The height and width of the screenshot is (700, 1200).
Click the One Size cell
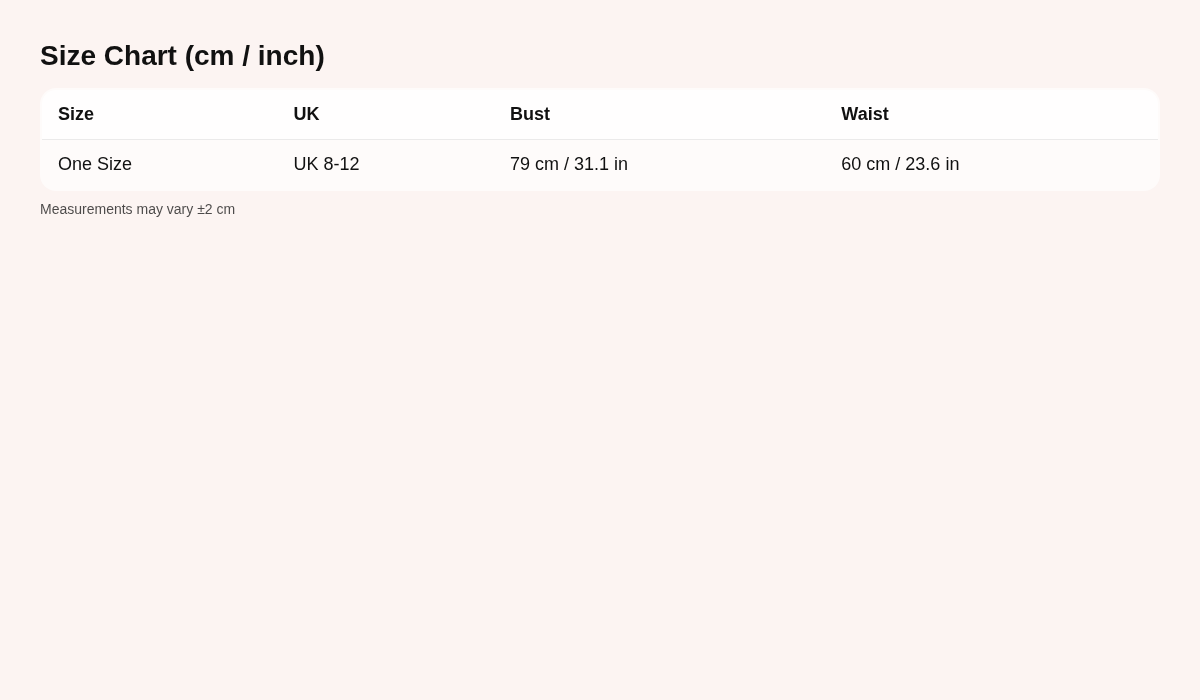(x=95, y=164)
